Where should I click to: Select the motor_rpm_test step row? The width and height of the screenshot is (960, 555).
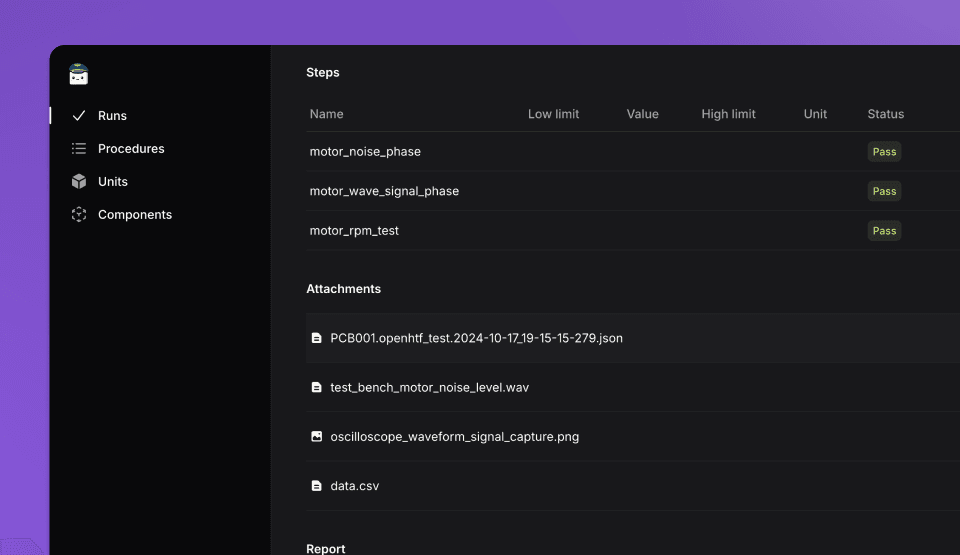(x=633, y=230)
